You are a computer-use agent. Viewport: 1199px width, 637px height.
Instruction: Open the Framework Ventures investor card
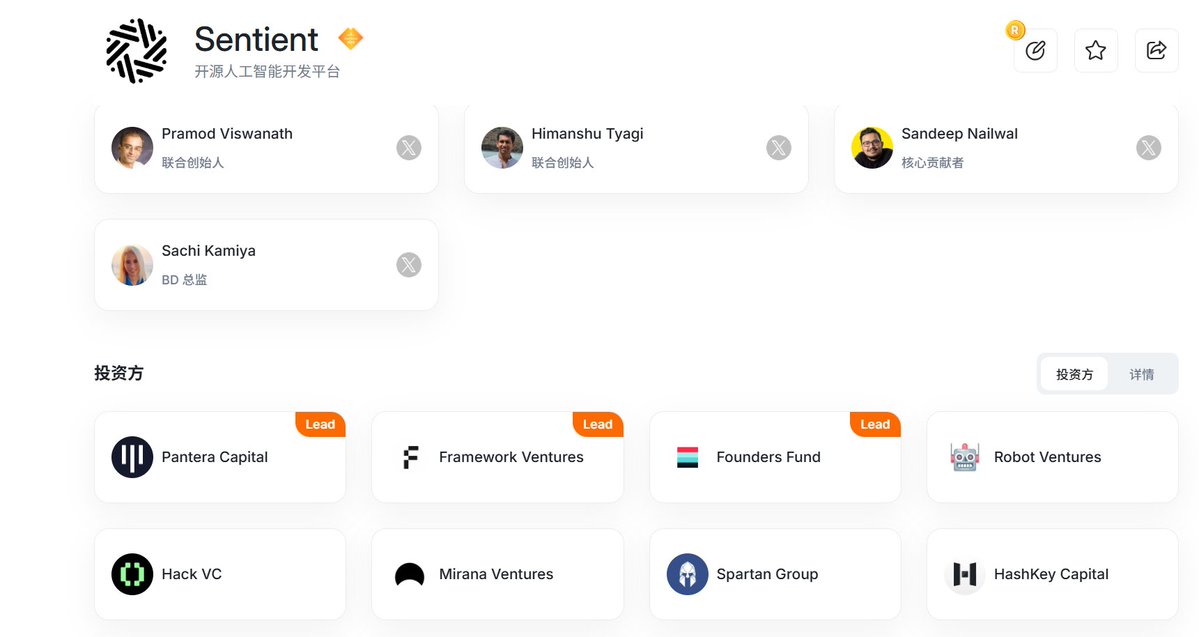point(498,457)
